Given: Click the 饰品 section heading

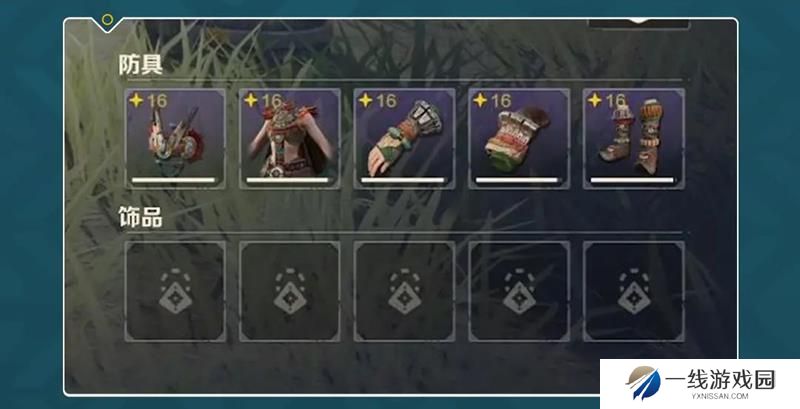Looking at the screenshot, I should pos(140,217).
